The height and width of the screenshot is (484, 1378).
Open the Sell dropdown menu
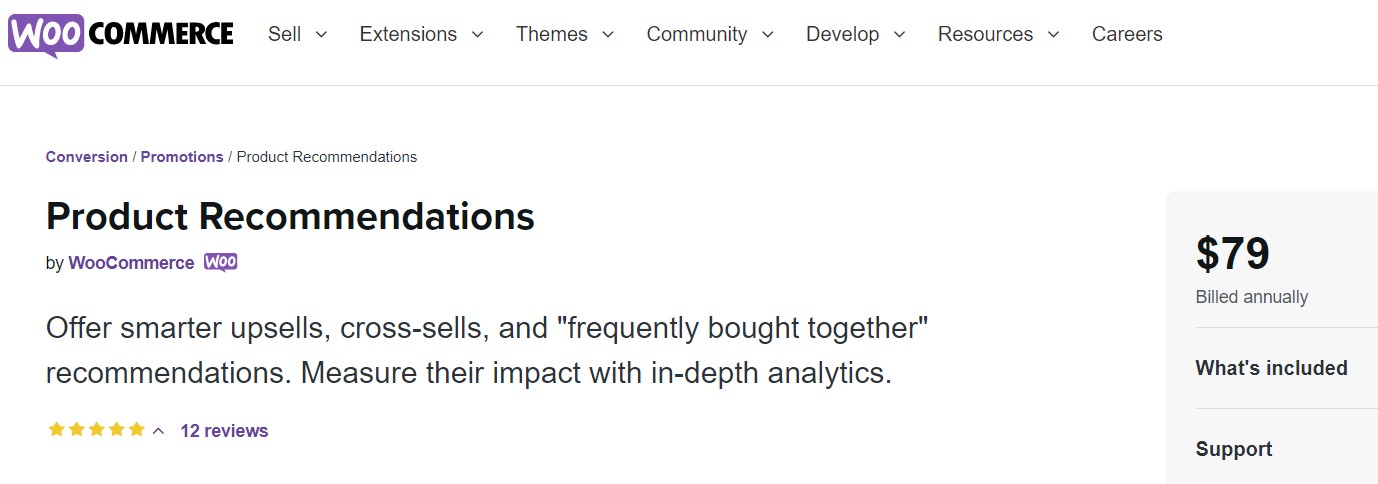coord(297,34)
